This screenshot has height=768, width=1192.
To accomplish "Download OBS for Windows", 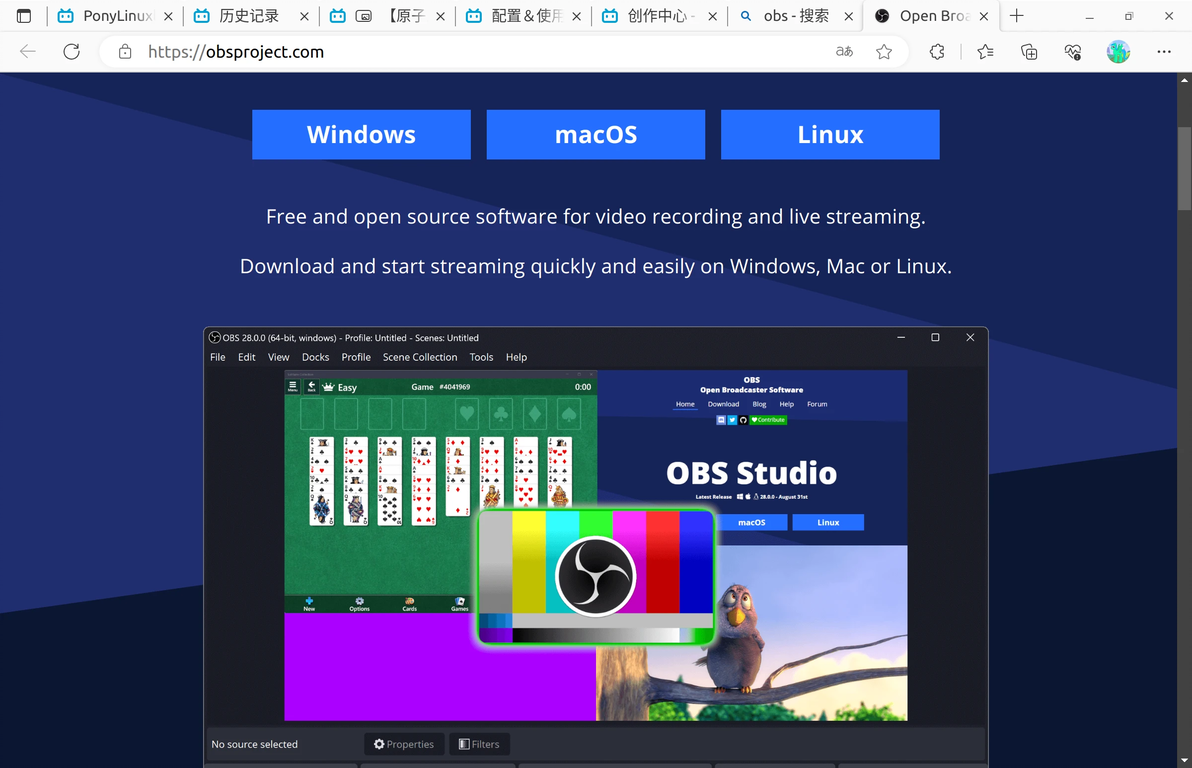I will tap(361, 135).
